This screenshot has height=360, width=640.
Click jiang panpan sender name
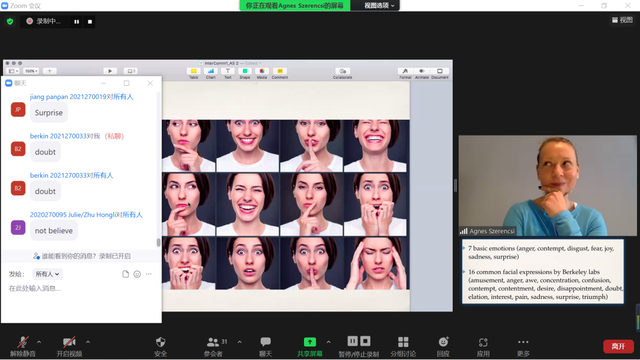tap(68, 97)
